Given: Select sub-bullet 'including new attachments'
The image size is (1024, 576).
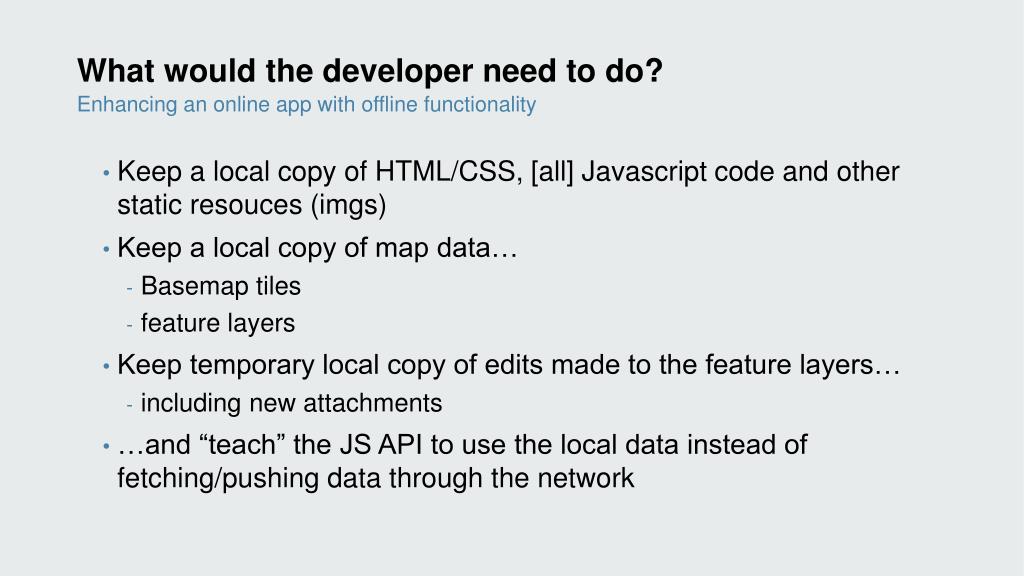Looking at the screenshot, I should (291, 403).
